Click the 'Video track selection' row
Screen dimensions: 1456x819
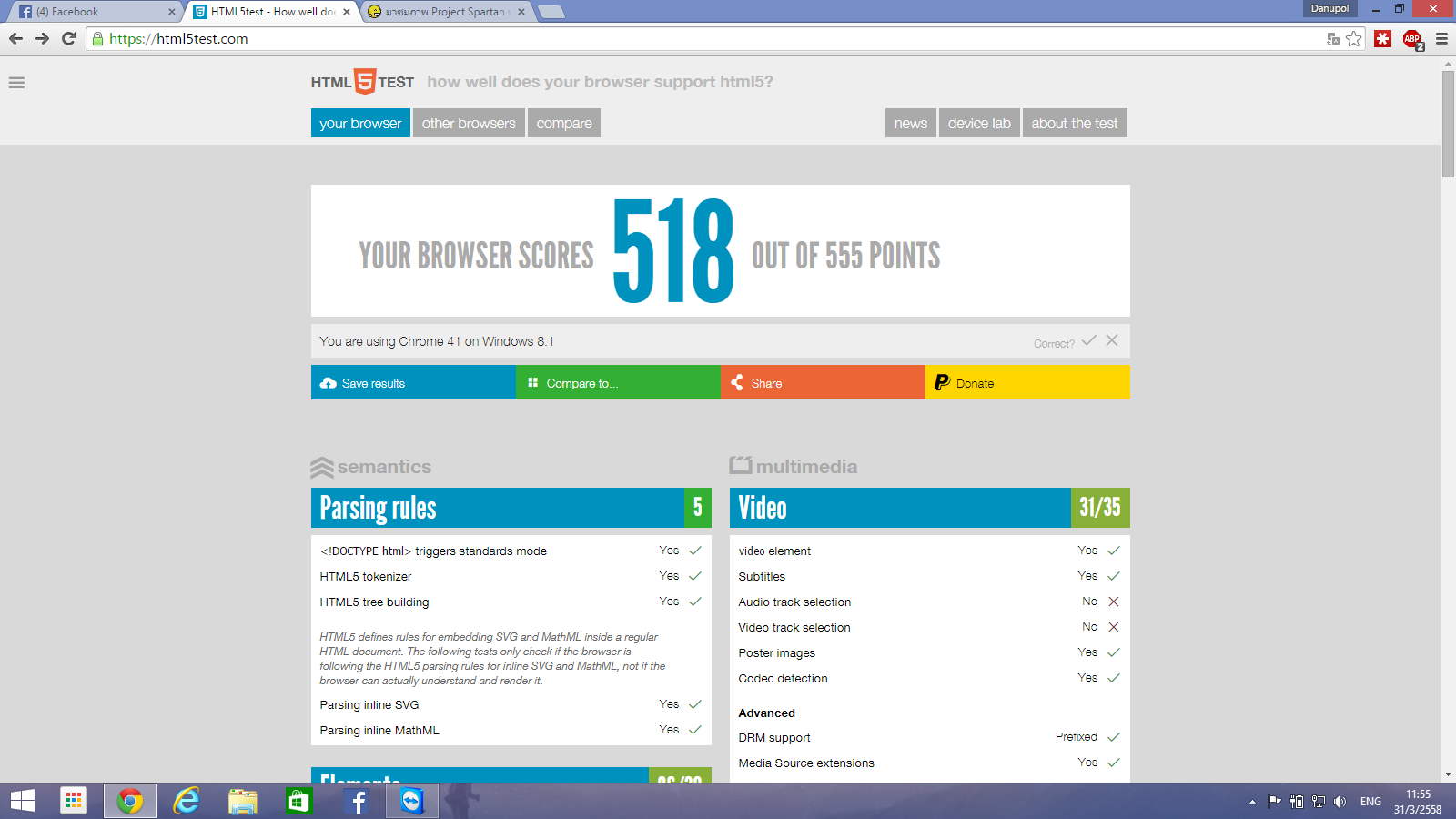(930, 627)
